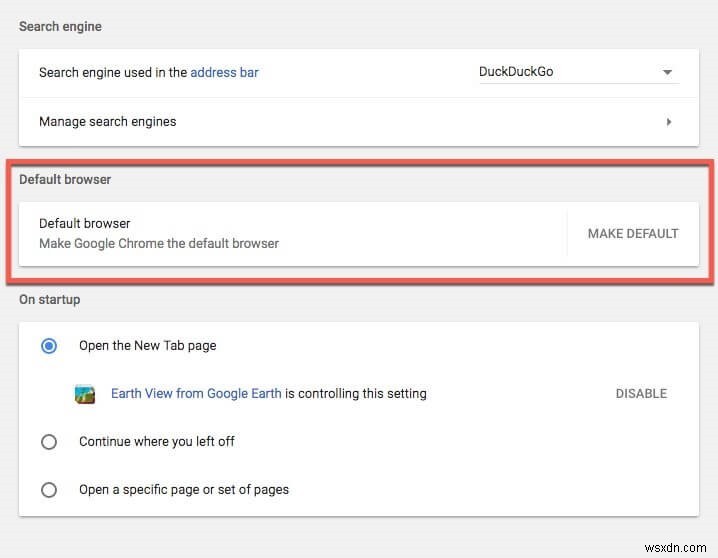Expand Manage search engines with the arrow
The image size is (718, 558).
(668, 122)
